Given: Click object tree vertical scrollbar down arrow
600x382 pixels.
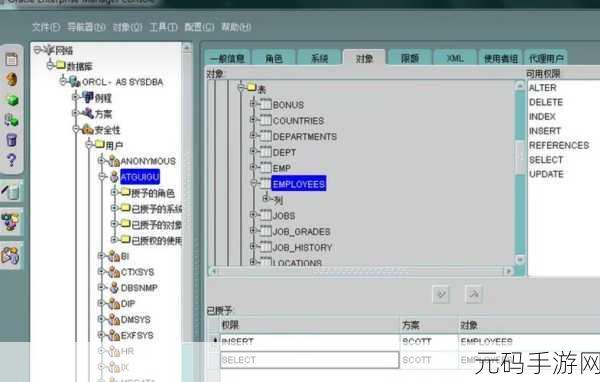Looking at the screenshot, I should click(x=519, y=260).
